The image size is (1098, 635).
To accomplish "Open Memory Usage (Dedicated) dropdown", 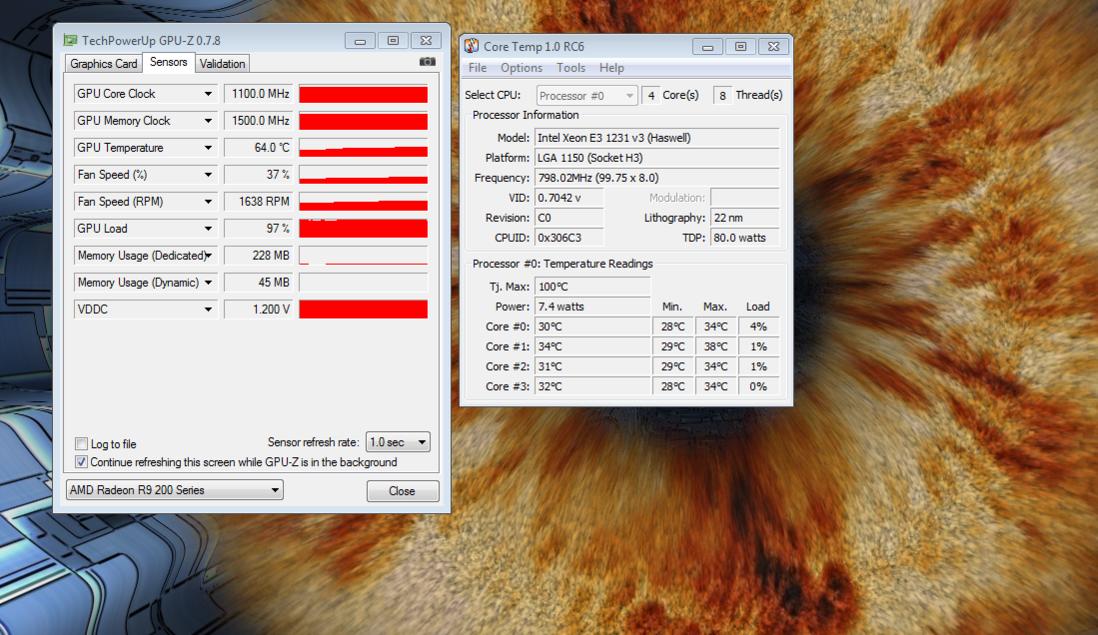I will pos(208,256).
